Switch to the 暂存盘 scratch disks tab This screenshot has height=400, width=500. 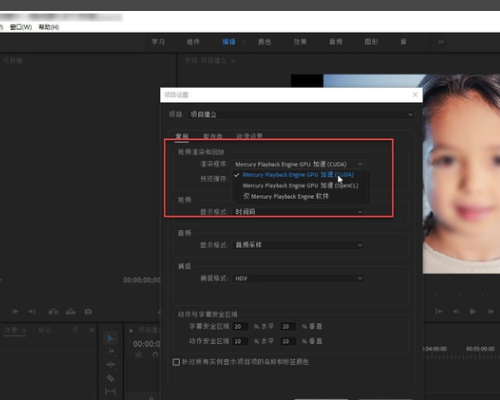pos(213,136)
